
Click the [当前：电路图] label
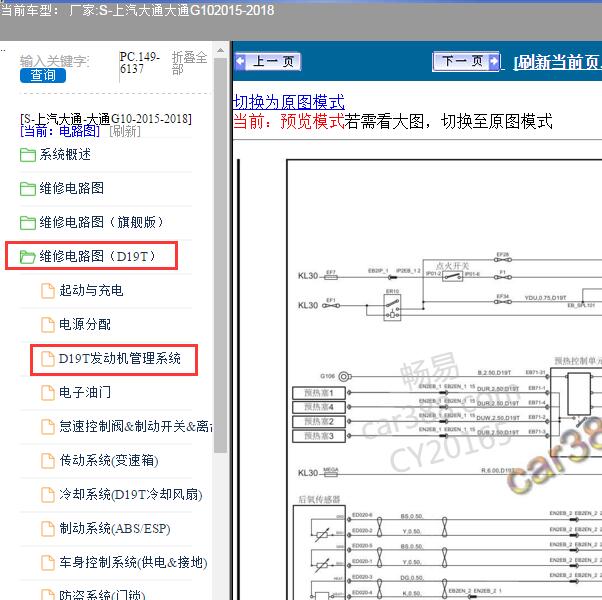click(x=60, y=132)
